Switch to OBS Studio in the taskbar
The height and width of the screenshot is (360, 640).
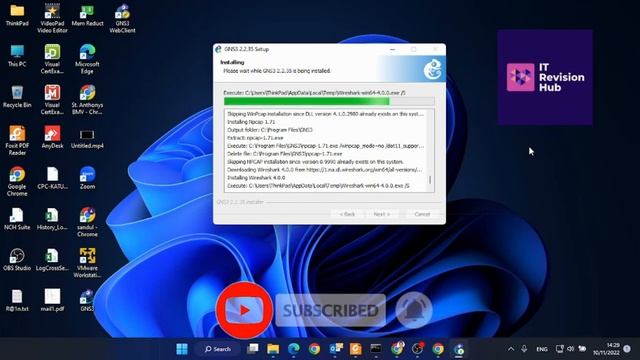pyautogui.click(x=418, y=349)
